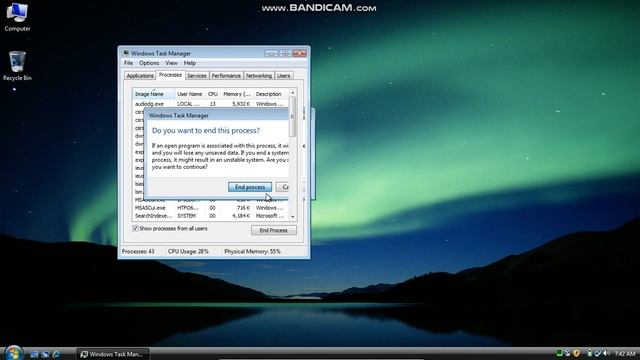Click the volume speaker tray icon
This screenshot has height=360, width=640.
click(606, 353)
